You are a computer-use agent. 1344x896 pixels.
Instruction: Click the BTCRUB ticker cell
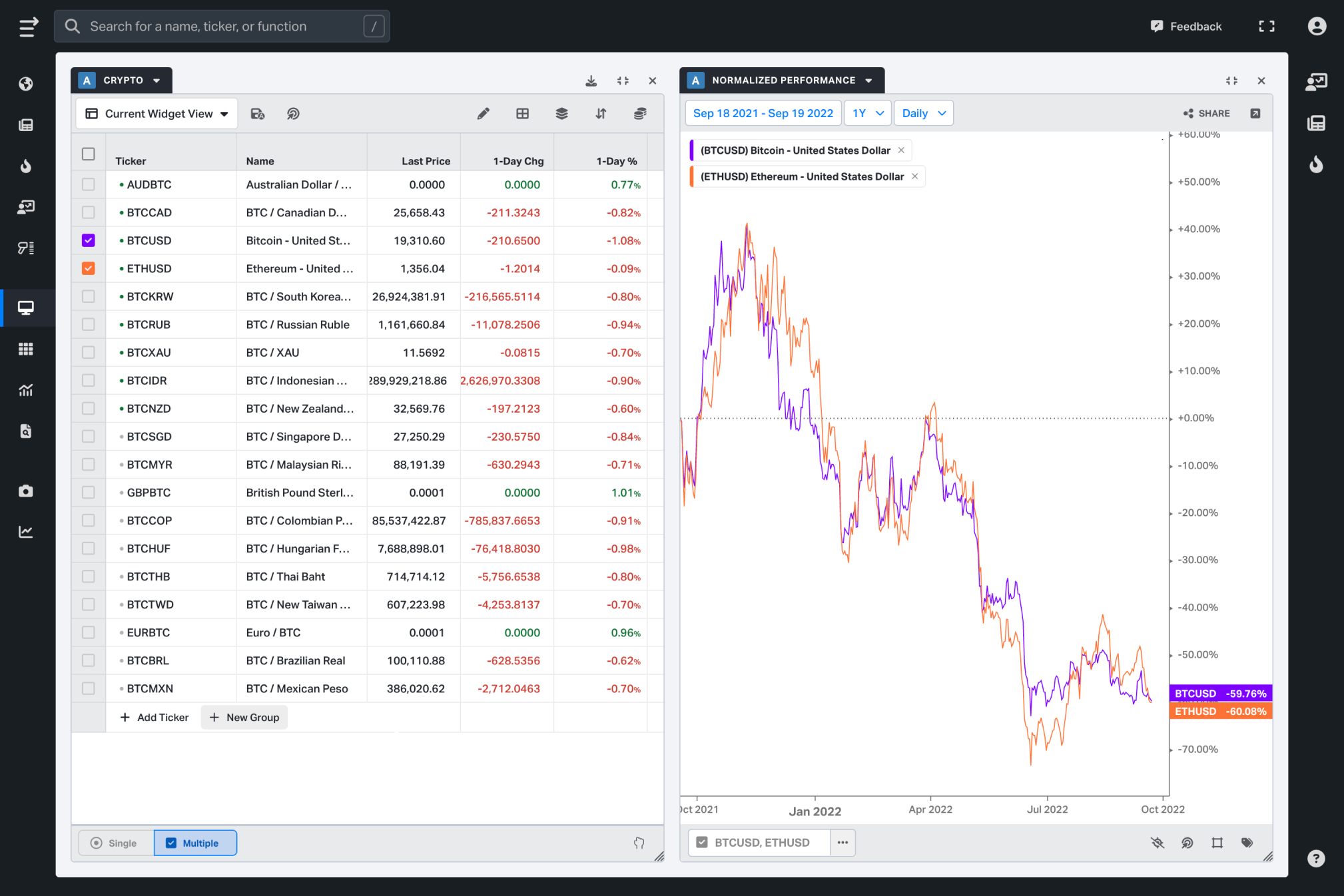pos(170,325)
